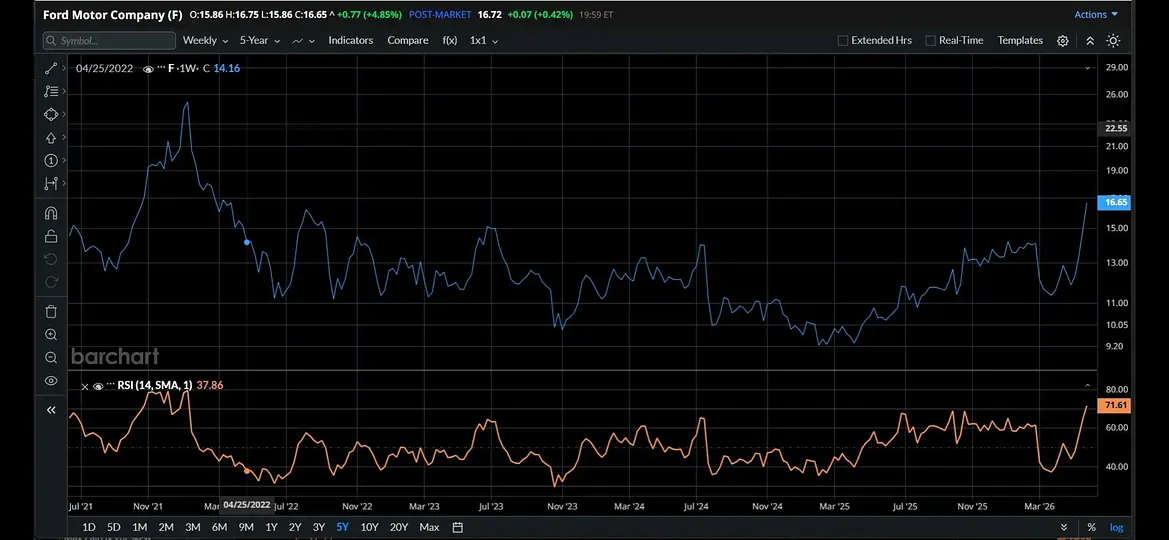1169x540 pixels.
Task: Toggle percent scale button
Action: (x=1091, y=527)
